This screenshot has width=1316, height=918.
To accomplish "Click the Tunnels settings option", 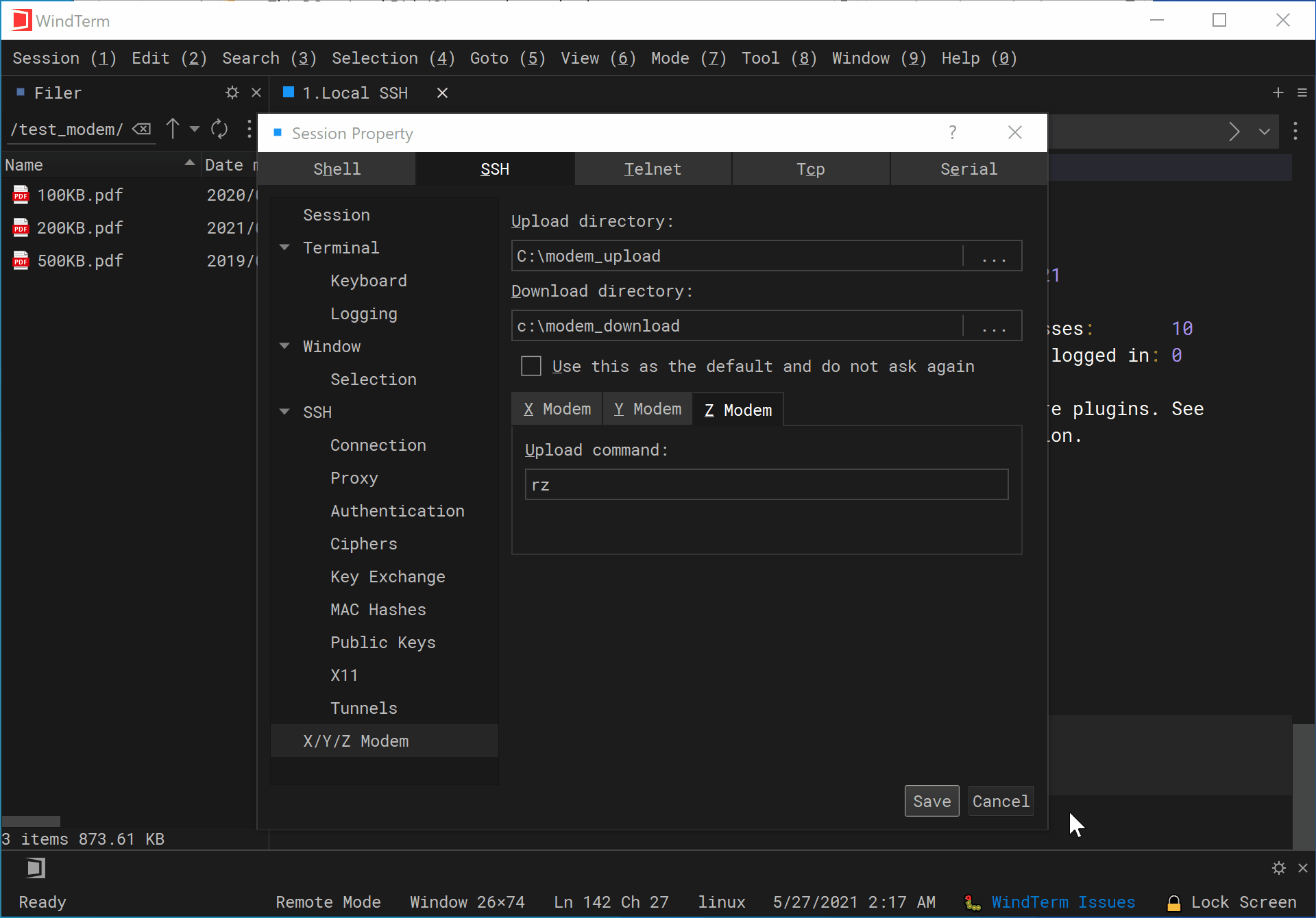I will [364, 707].
